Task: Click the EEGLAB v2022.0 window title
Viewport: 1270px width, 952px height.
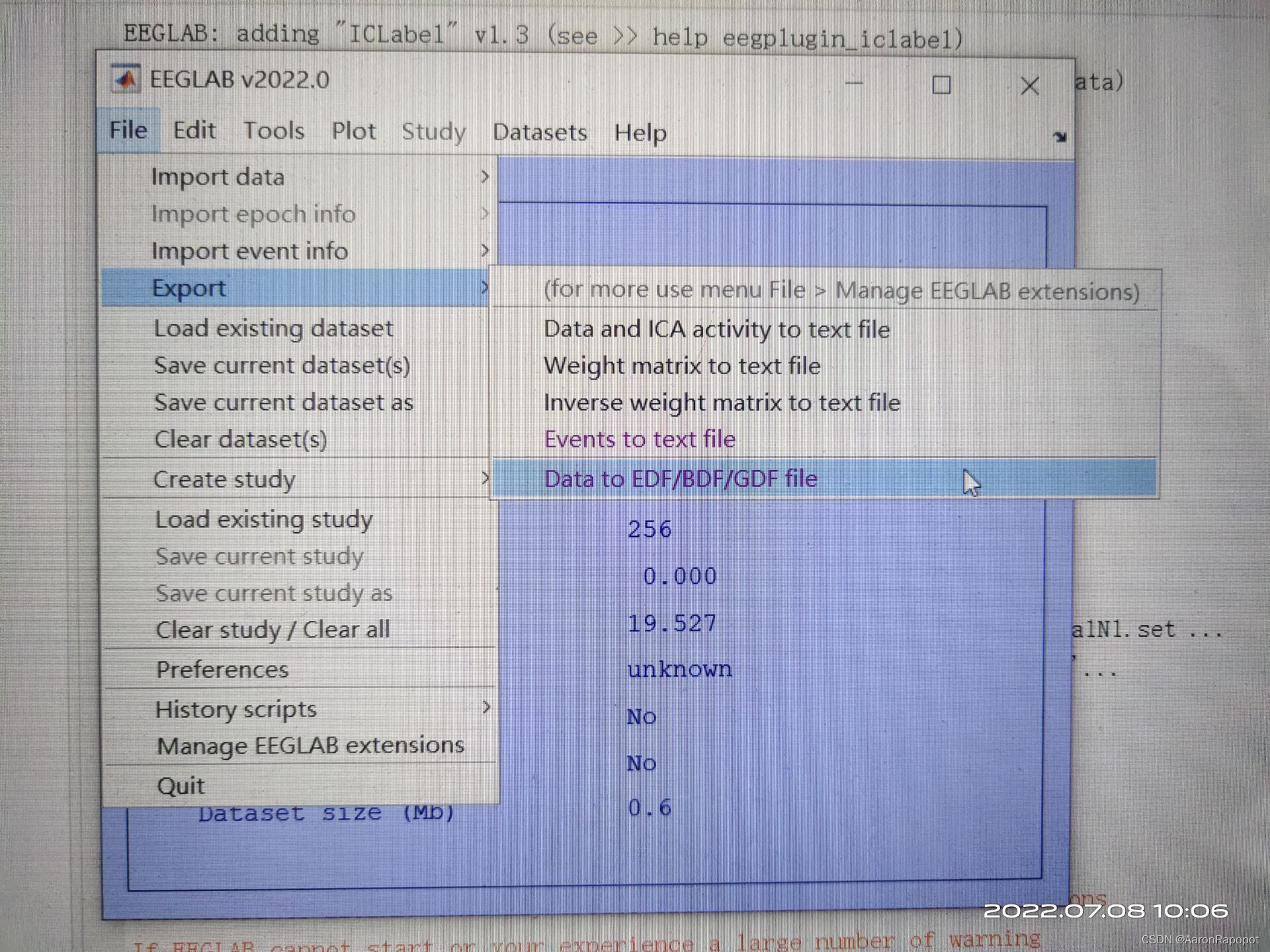Action: 239,79
